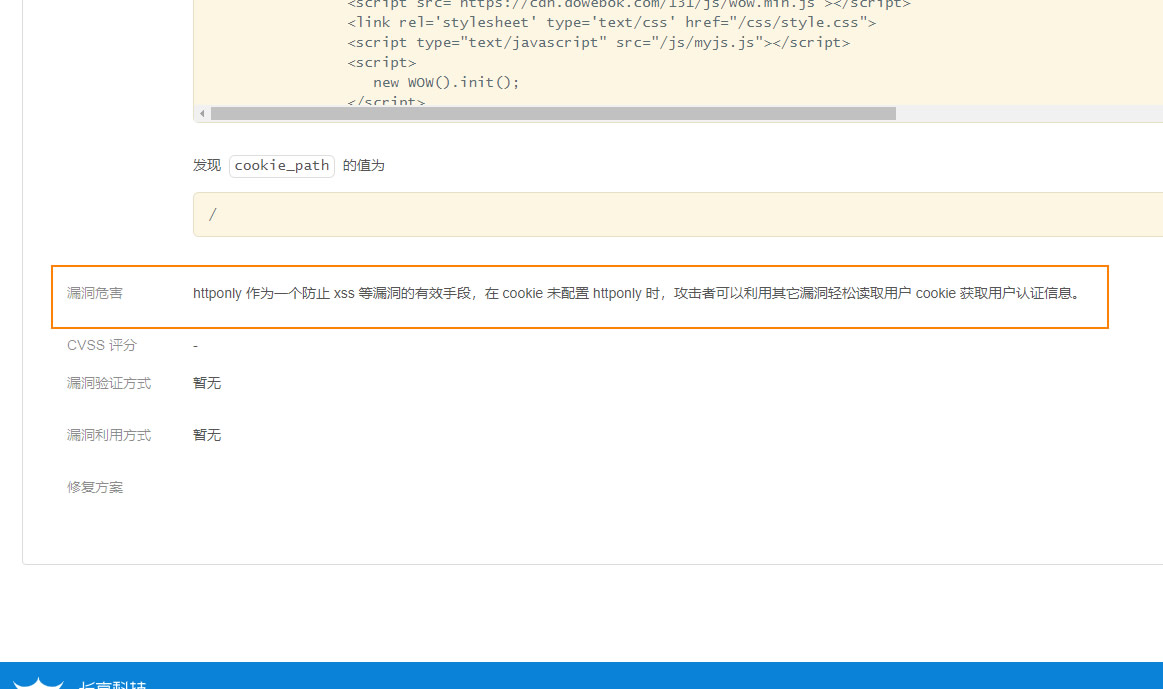Click the '的值为' text

[363, 165]
